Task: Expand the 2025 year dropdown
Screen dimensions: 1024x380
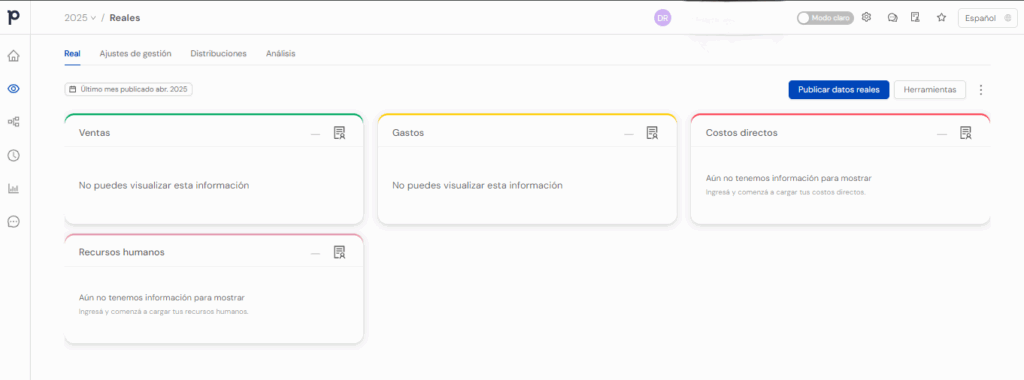Action: click(x=80, y=18)
